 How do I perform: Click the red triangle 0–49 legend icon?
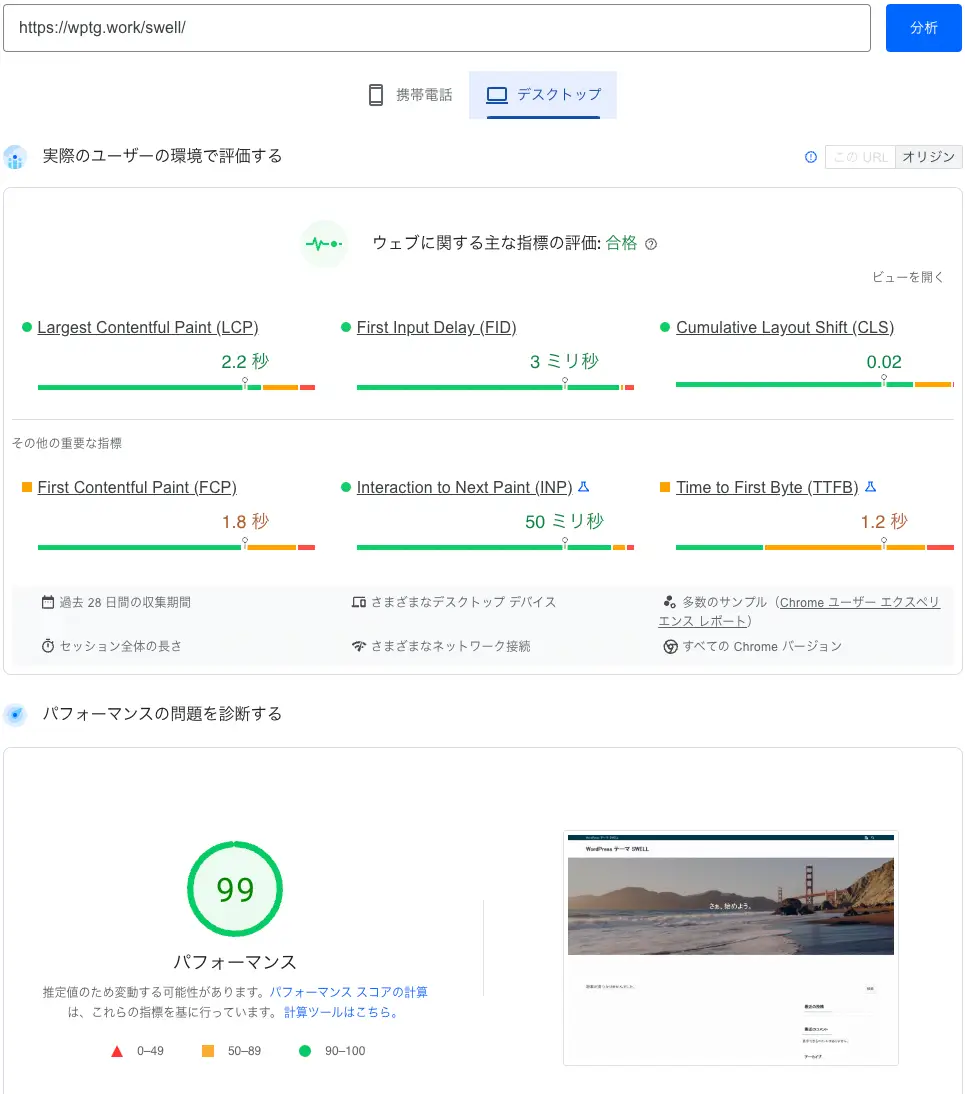click(117, 1051)
